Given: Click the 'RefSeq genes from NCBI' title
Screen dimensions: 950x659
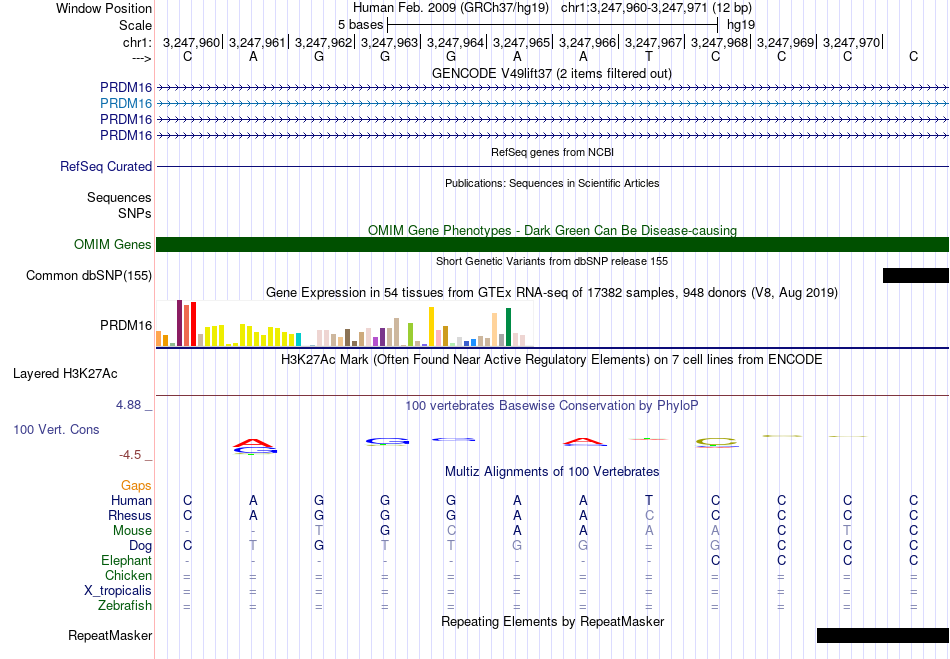Looking at the screenshot, I should 553,152.
